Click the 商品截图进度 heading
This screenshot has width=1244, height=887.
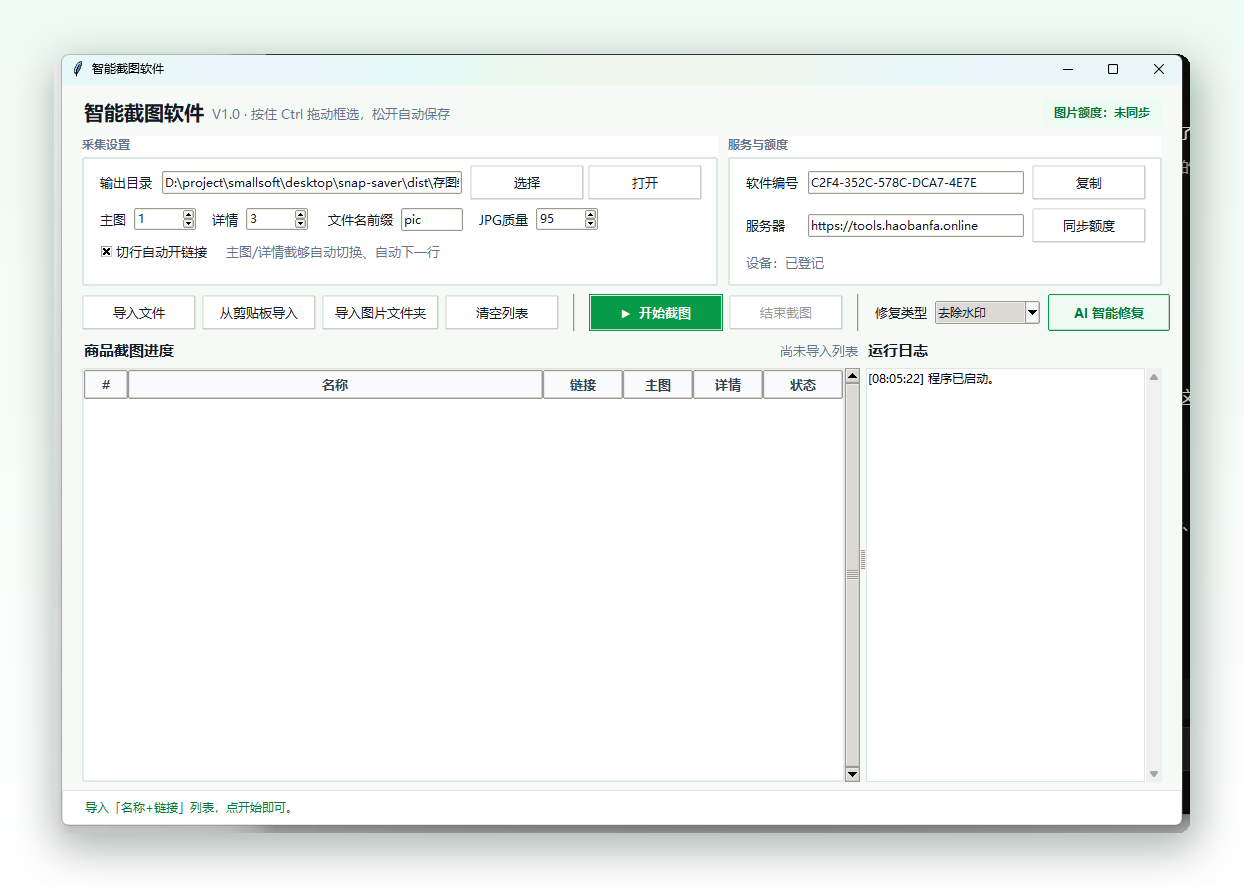[x=129, y=351]
